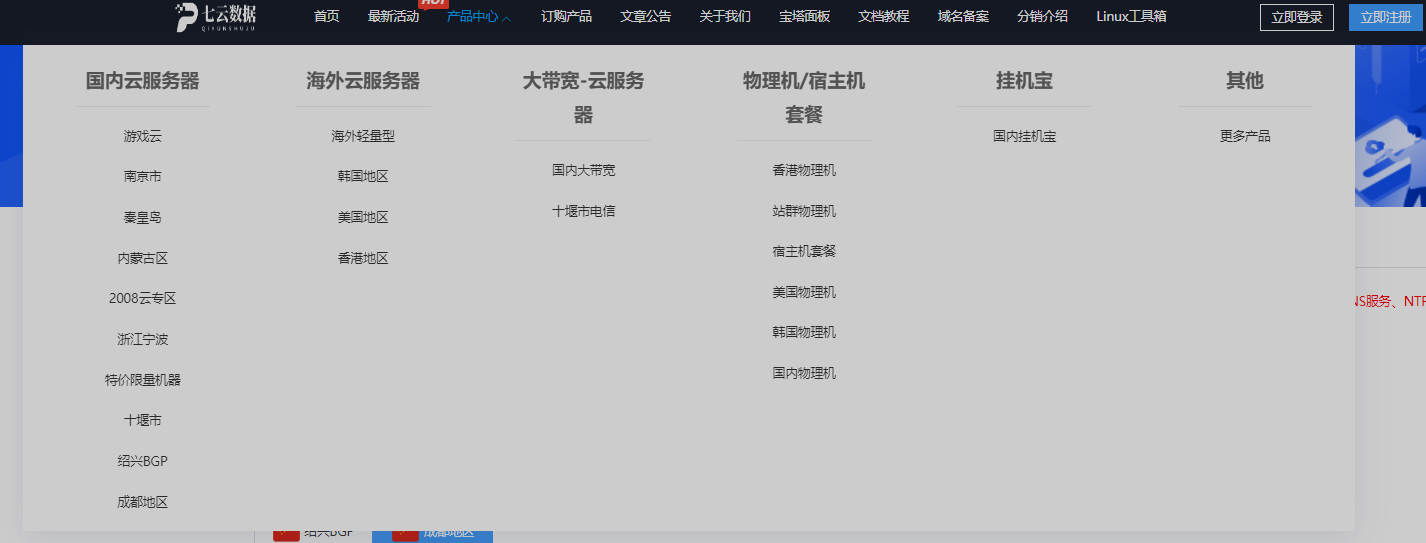The image size is (1426, 543).
Task: Go to 宝塔面板 page
Action: tap(804, 17)
